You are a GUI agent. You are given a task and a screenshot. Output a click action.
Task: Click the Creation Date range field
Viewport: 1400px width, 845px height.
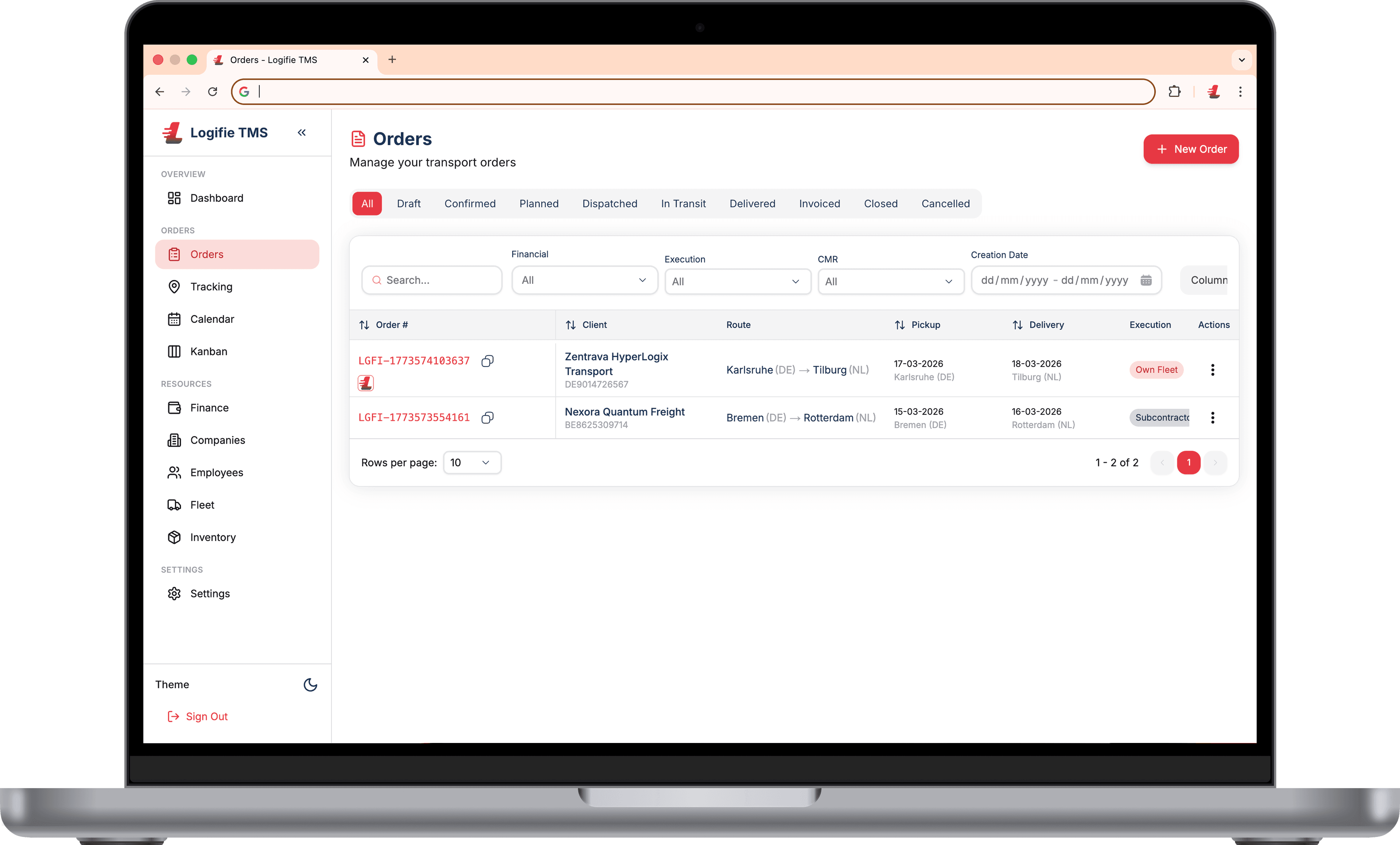tap(1066, 280)
